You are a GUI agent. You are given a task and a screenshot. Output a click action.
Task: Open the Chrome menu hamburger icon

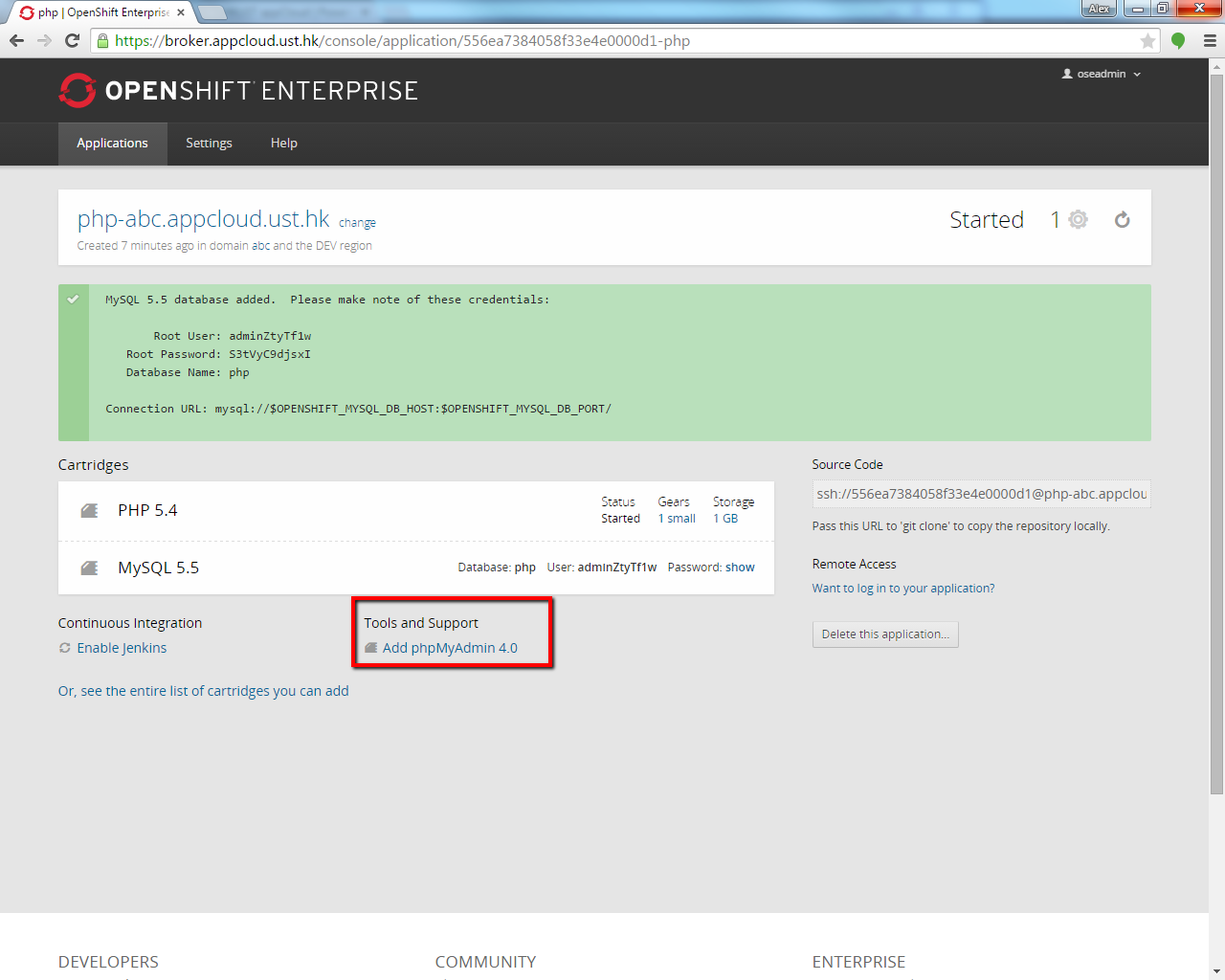click(x=1210, y=41)
